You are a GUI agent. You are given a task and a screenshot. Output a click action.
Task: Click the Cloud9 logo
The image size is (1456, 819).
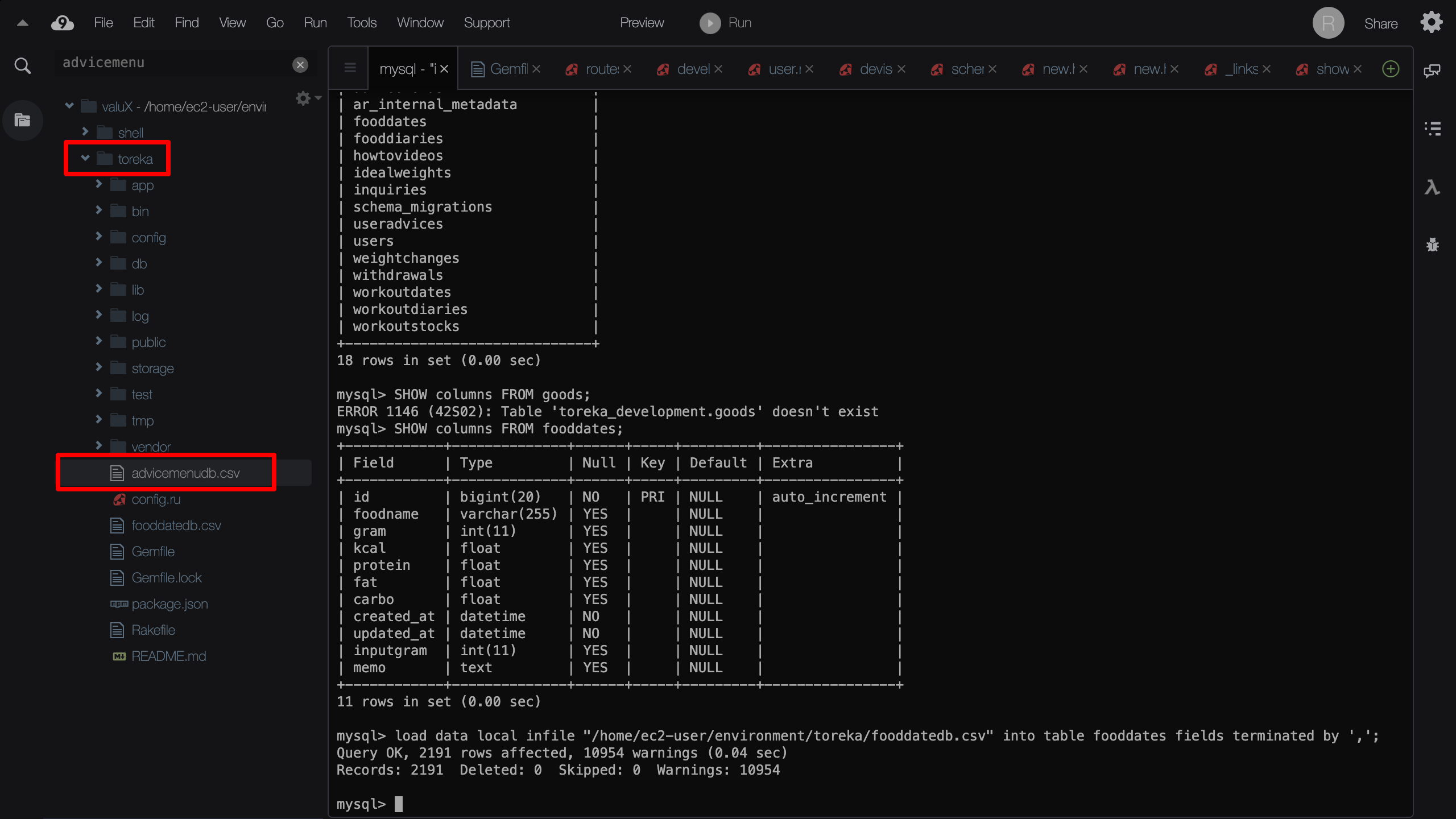tap(62, 23)
